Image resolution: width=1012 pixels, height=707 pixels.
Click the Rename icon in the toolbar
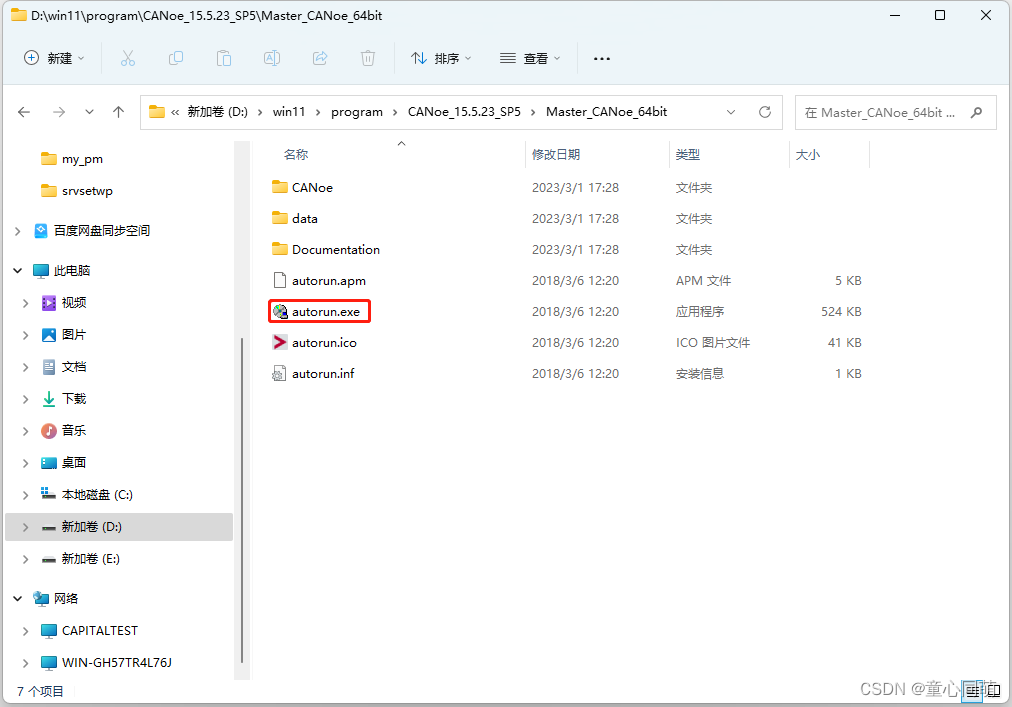click(x=271, y=58)
